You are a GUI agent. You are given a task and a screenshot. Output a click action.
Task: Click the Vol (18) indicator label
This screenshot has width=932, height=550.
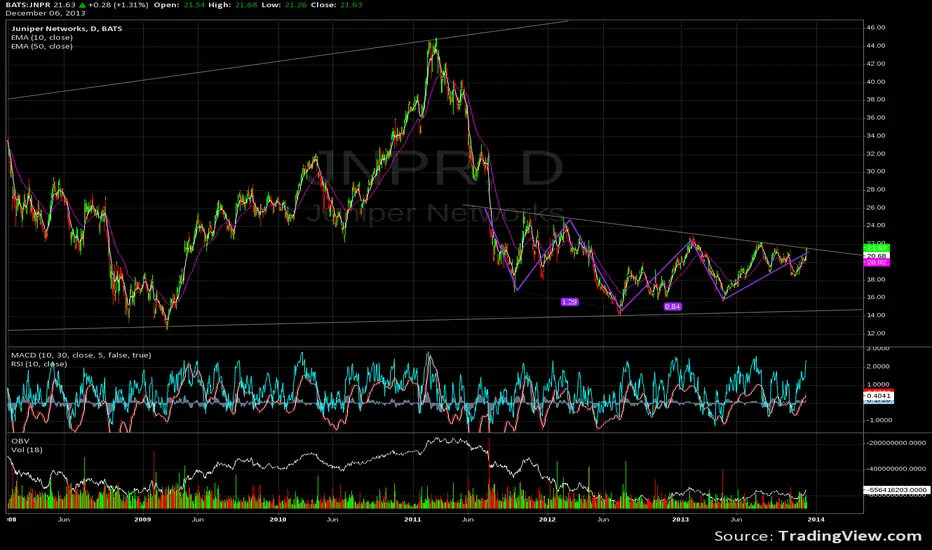pyautogui.click(x=27, y=450)
